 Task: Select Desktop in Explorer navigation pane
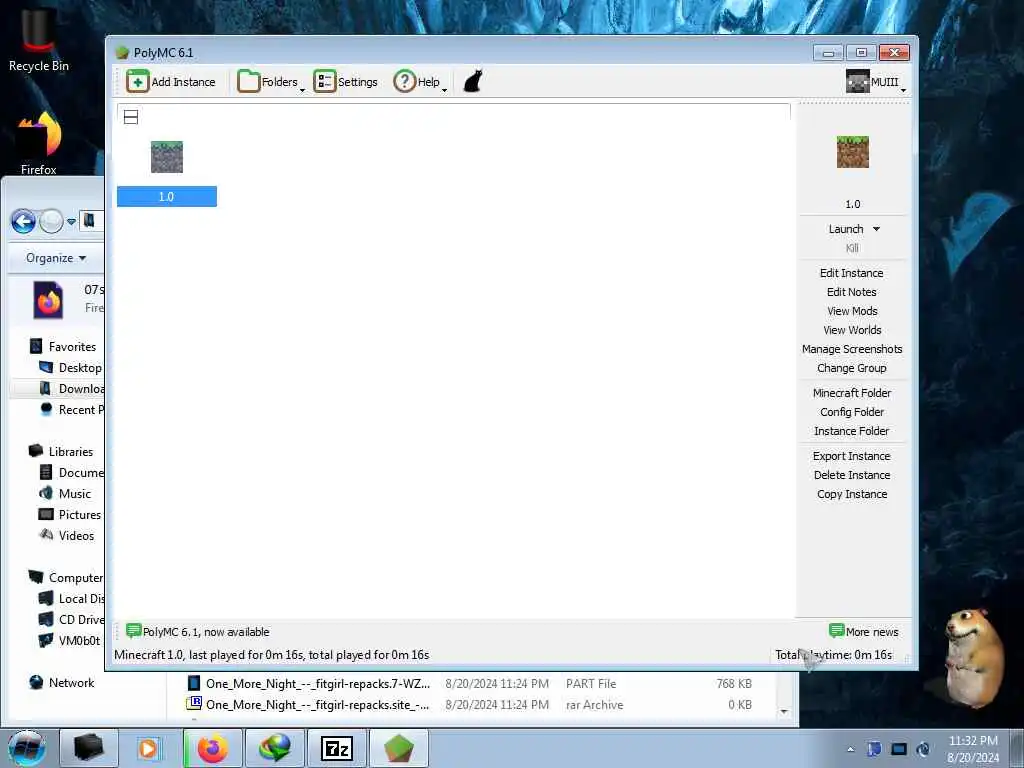click(71, 368)
